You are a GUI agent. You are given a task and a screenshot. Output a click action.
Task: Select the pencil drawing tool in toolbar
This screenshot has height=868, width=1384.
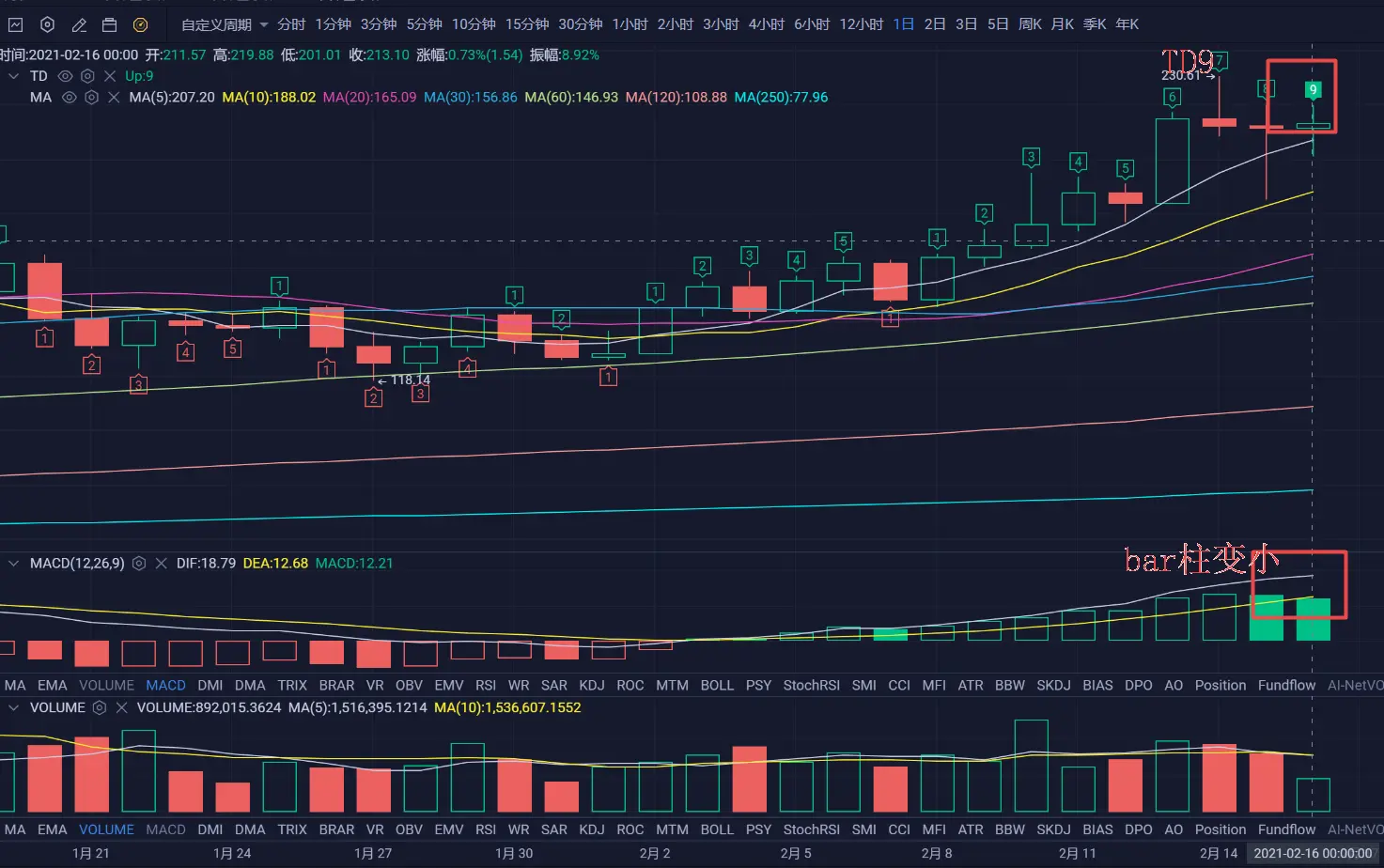[x=79, y=24]
